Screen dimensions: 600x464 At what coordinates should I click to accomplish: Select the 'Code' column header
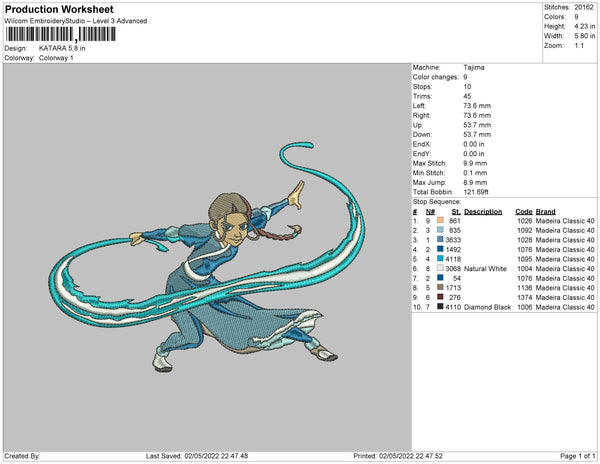pos(524,212)
